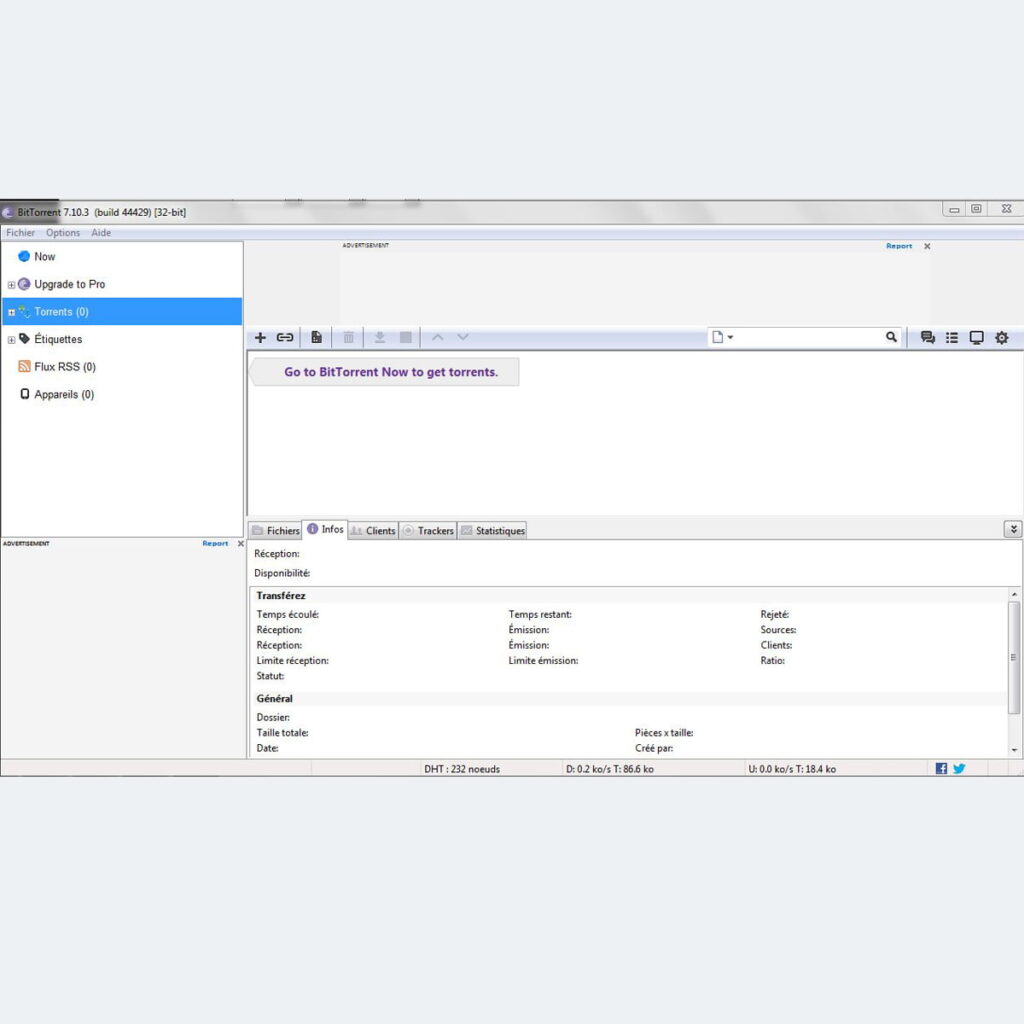Click Report link on sidebar advertisement
1024x1024 pixels.
point(215,543)
